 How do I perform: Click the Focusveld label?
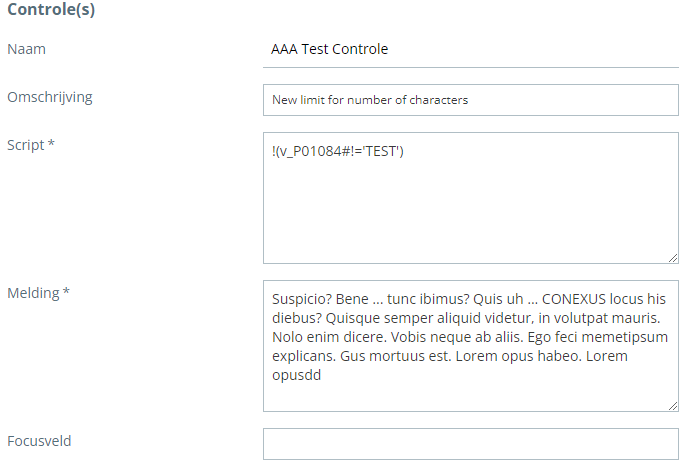click(x=39, y=441)
